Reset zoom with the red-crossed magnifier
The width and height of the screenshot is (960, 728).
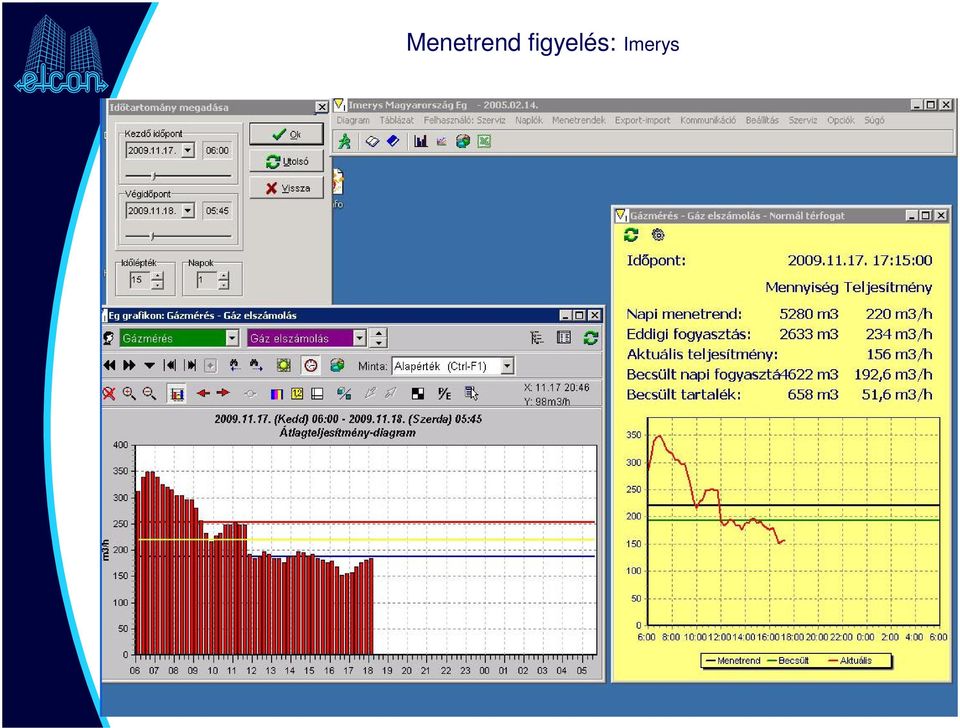(110, 393)
